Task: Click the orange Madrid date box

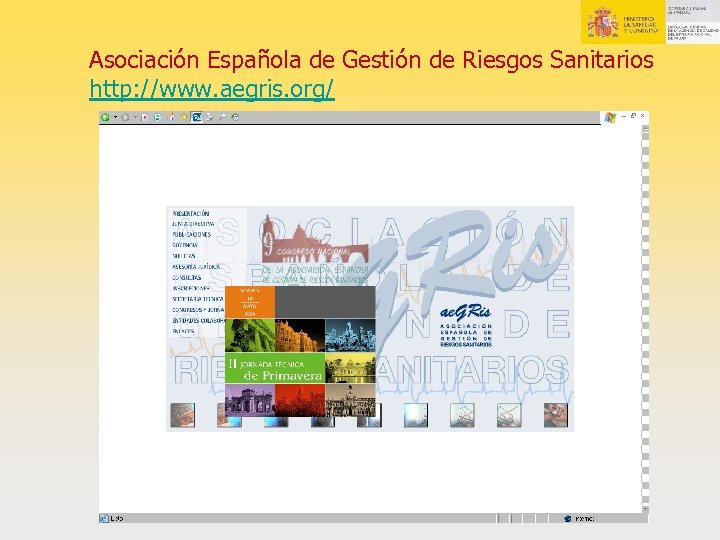Action: pyautogui.click(x=250, y=302)
